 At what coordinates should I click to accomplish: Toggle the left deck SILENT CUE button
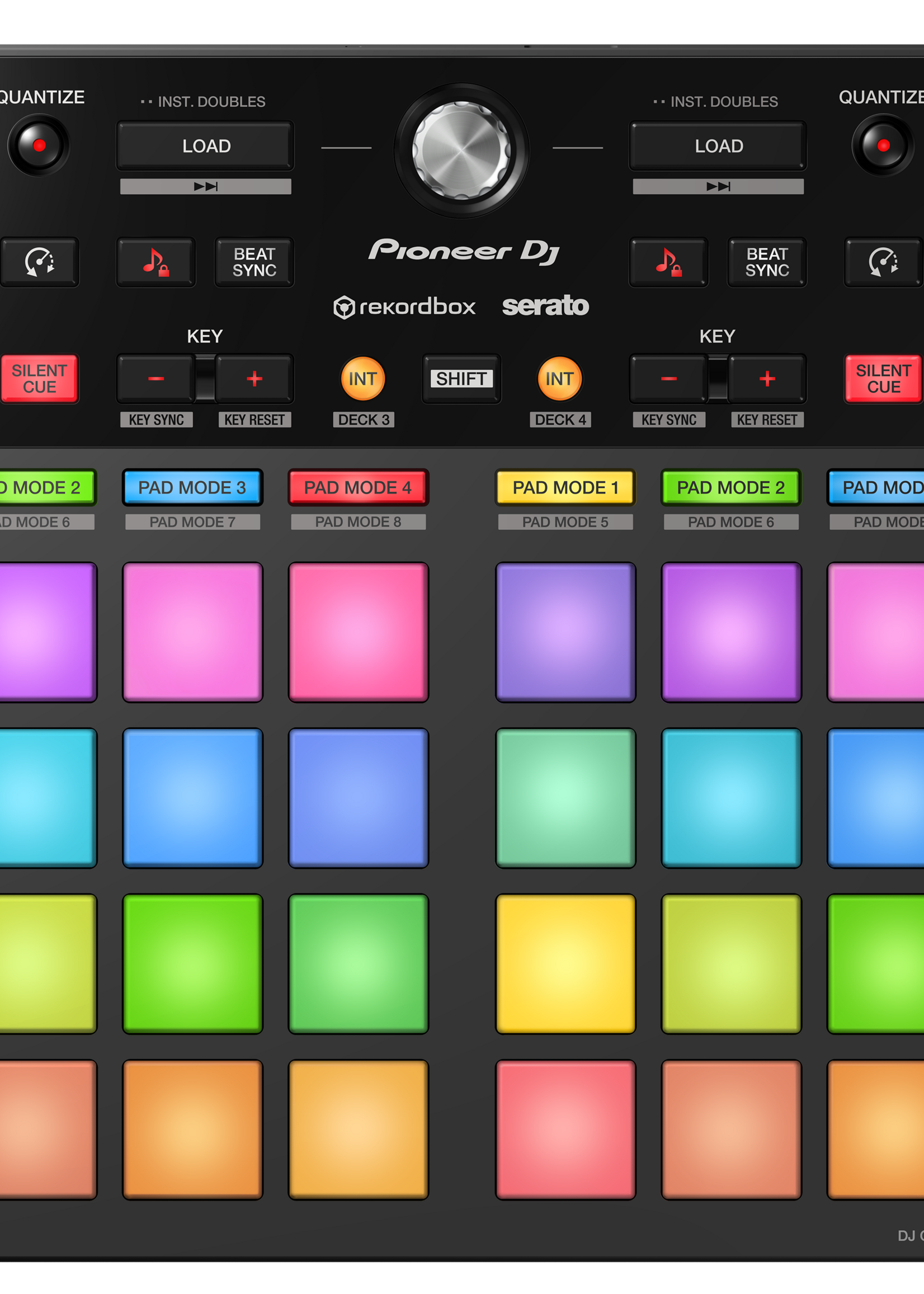tap(39, 378)
